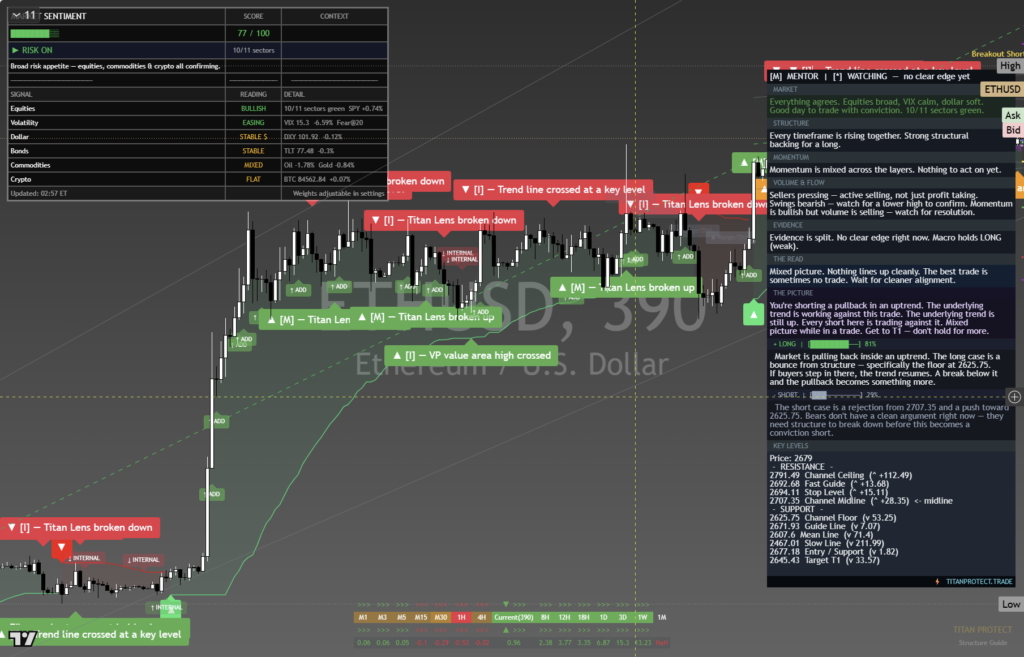Select the 1D timeframe cell
The image size is (1024, 657).
point(603,617)
